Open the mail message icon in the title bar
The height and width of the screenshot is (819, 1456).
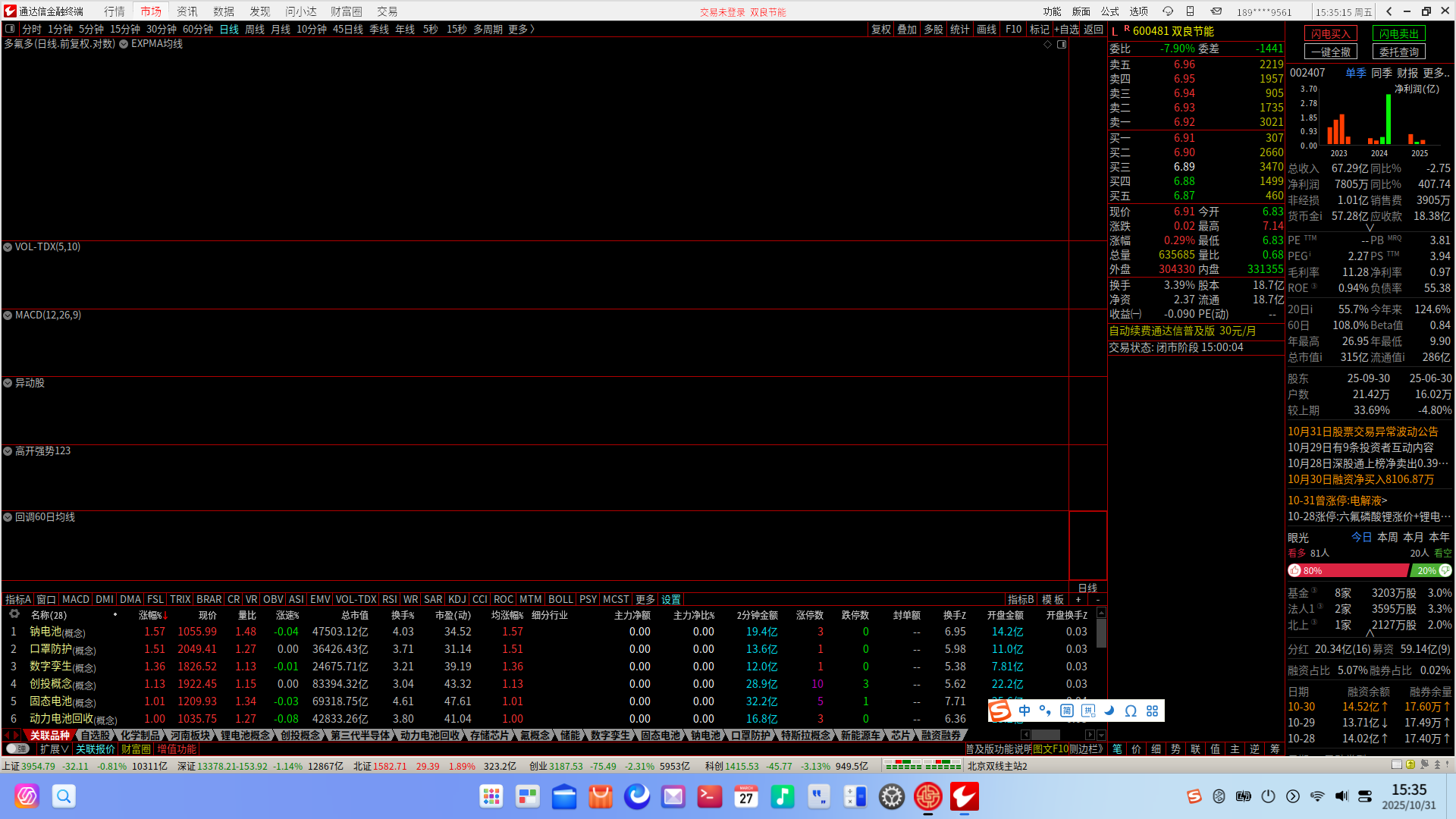[x=1216, y=11]
